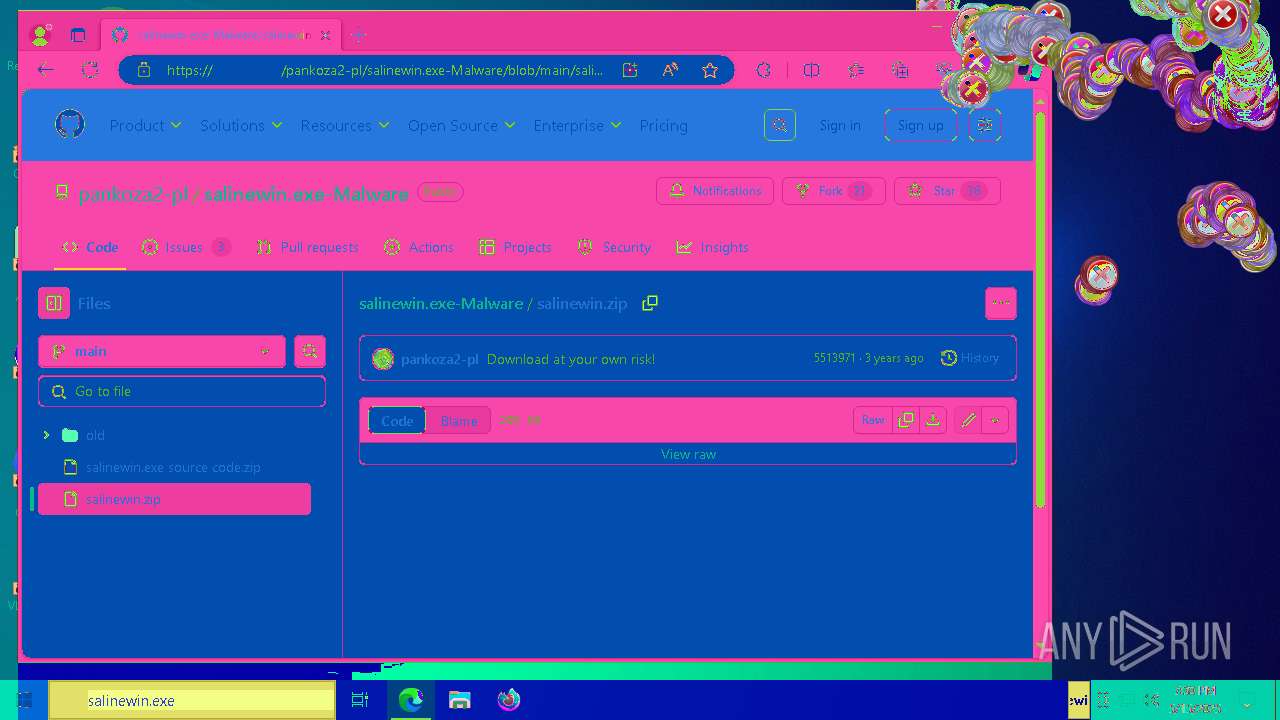Expand the old folder in file tree
Image resolution: width=1280 pixels, height=720 pixels.
46,435
